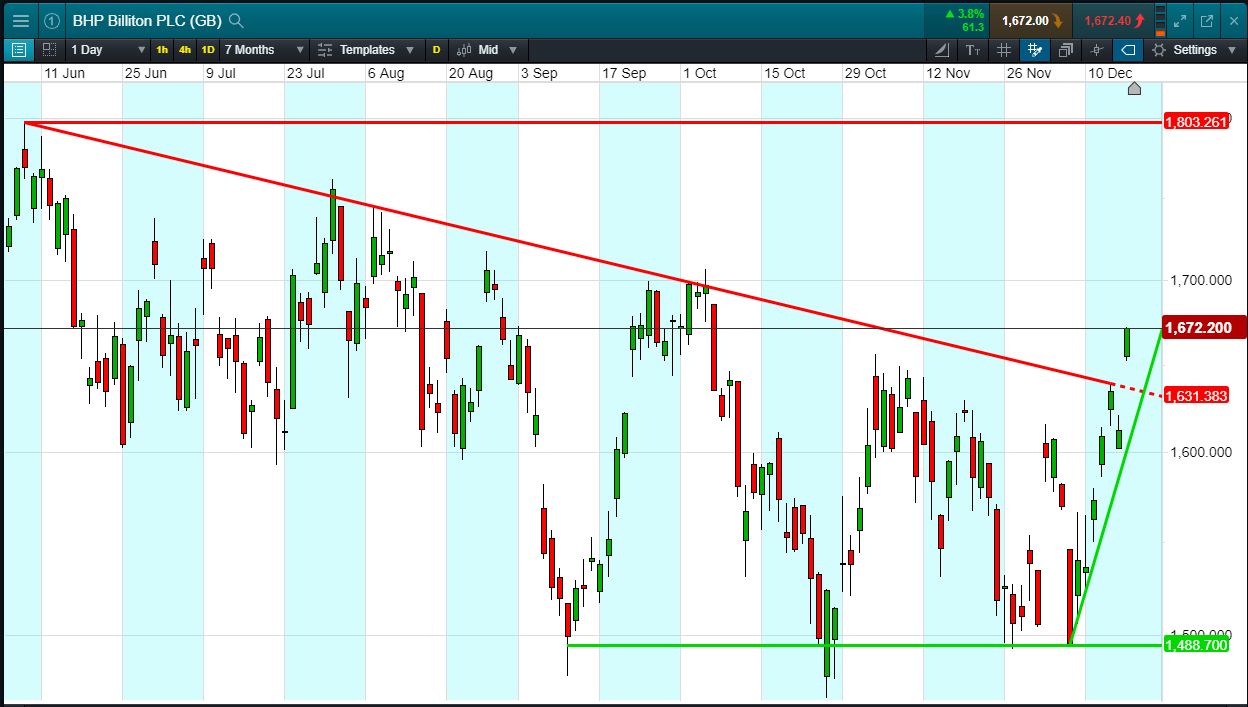Open the hamburger main menu
This screenshot has height=707, width=1248.
pyautogui.click(x=21, y=20)
